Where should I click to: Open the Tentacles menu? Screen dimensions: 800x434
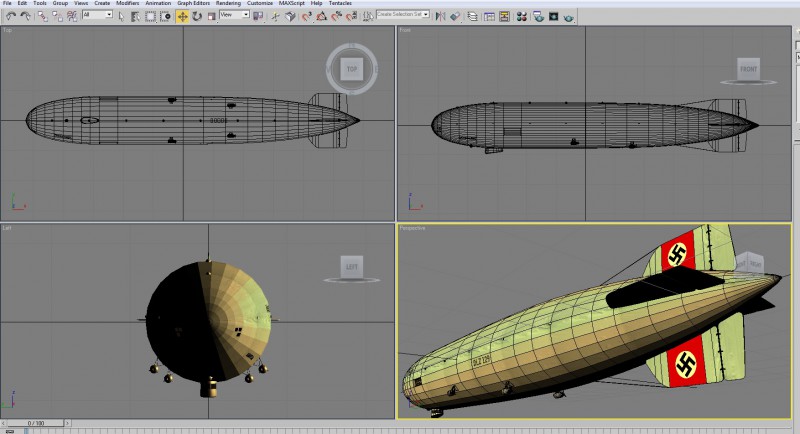[x=340, y=3]
